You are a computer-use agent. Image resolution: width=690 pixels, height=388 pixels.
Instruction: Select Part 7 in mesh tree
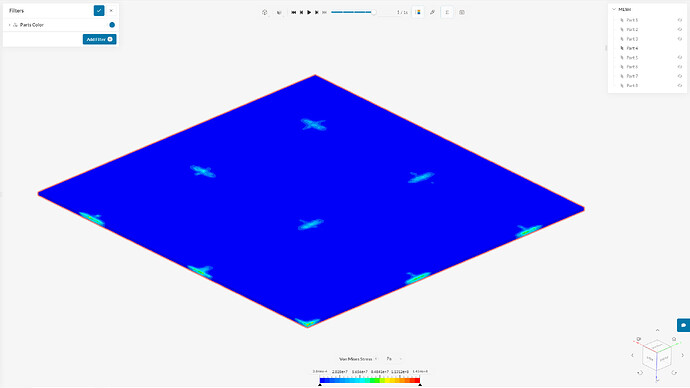(632, 76)
